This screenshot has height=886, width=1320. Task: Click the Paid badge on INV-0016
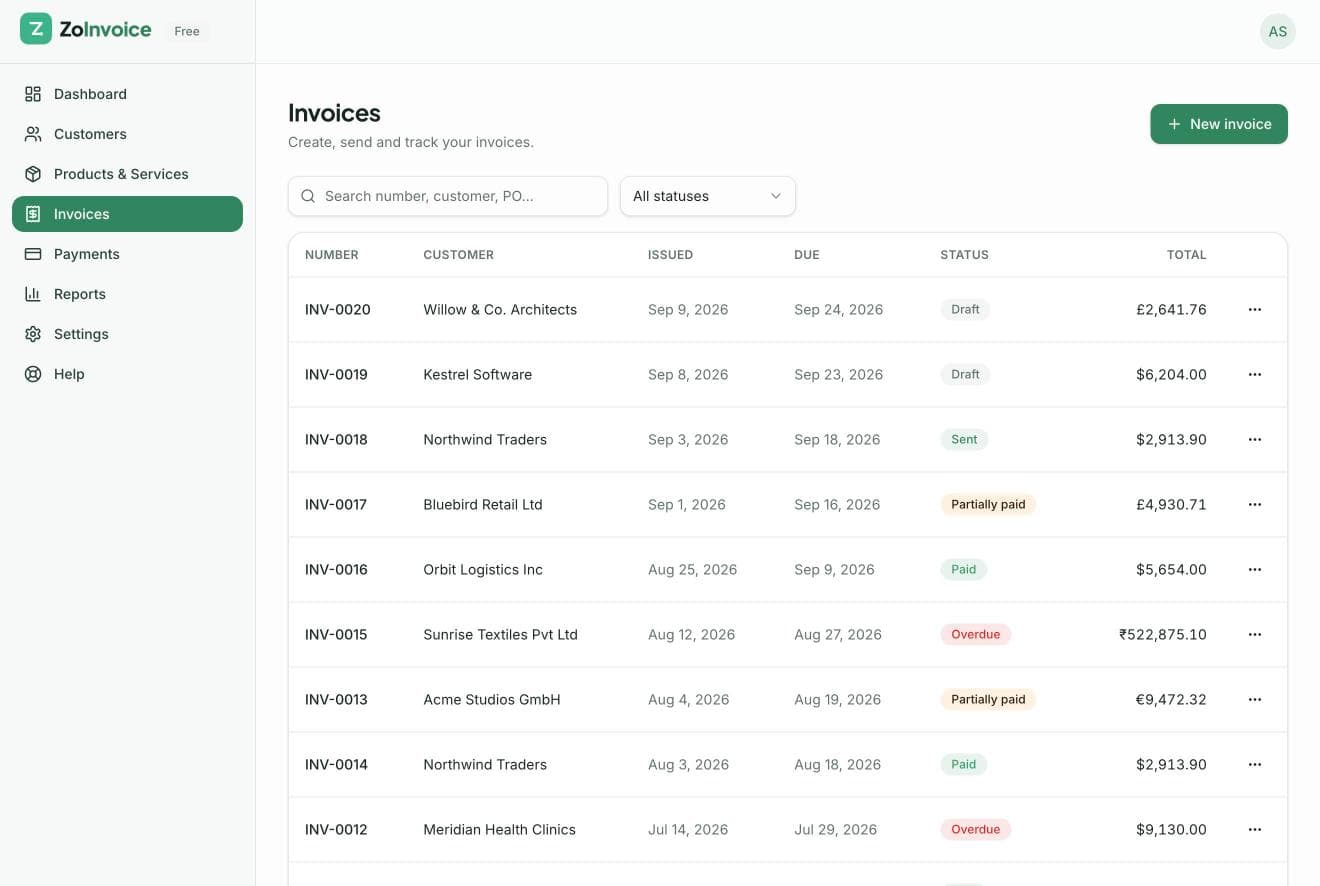pyautogui.click(x=964, y=570)
